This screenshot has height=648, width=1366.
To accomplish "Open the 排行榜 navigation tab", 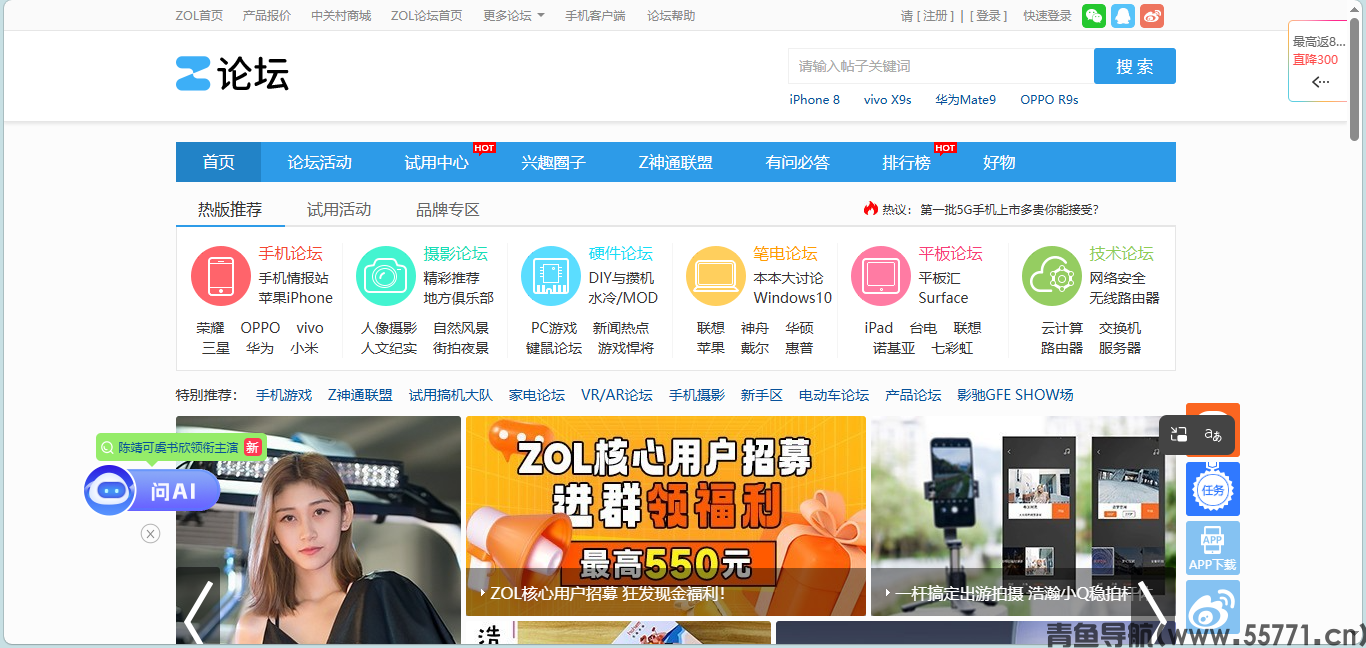I will pos(906,162).
